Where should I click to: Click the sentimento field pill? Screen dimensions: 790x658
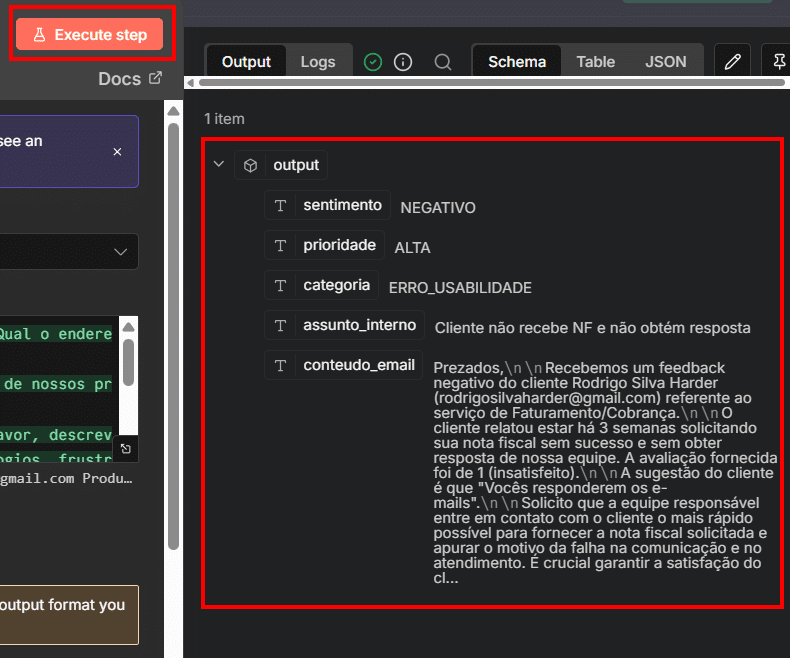coord(327,205)
